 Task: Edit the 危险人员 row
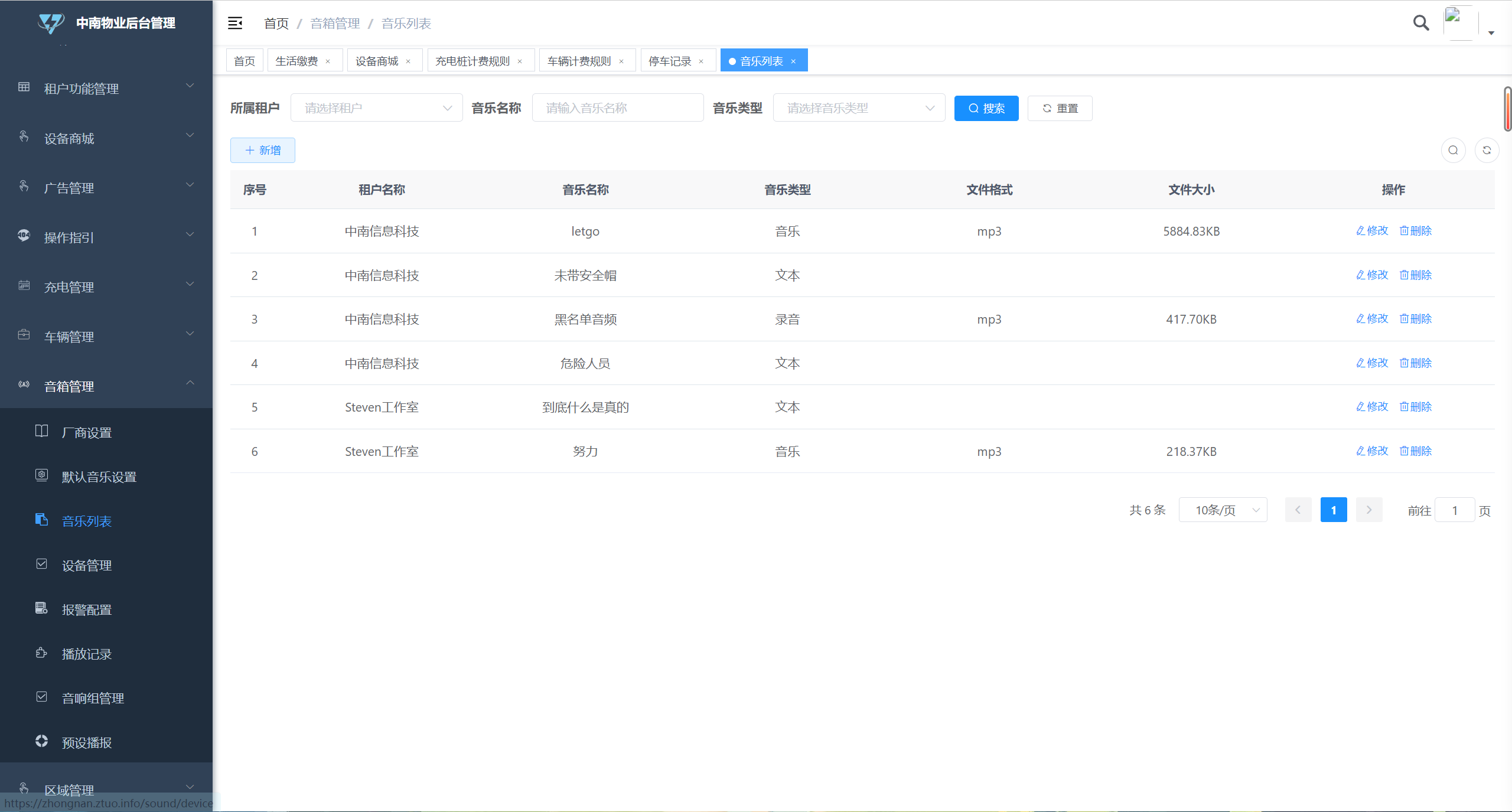[1372, 363]
